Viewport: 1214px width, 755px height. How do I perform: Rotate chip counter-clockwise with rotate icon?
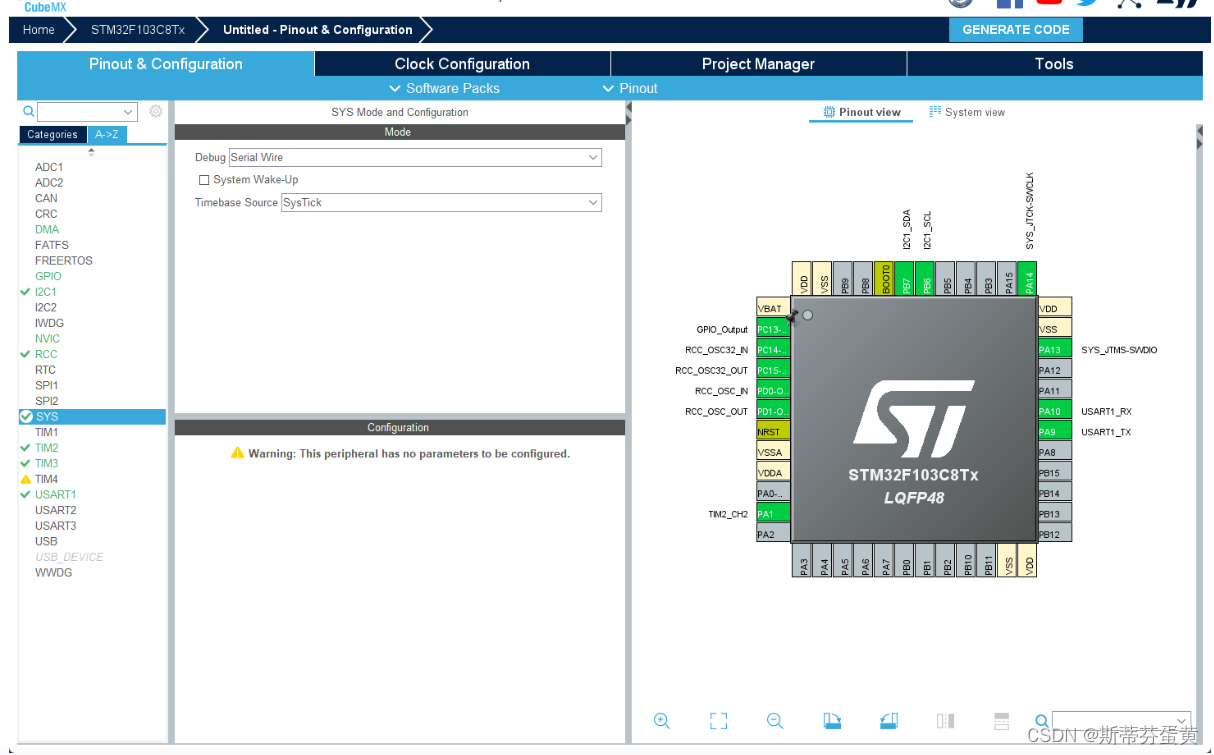[x=889, y=720]
